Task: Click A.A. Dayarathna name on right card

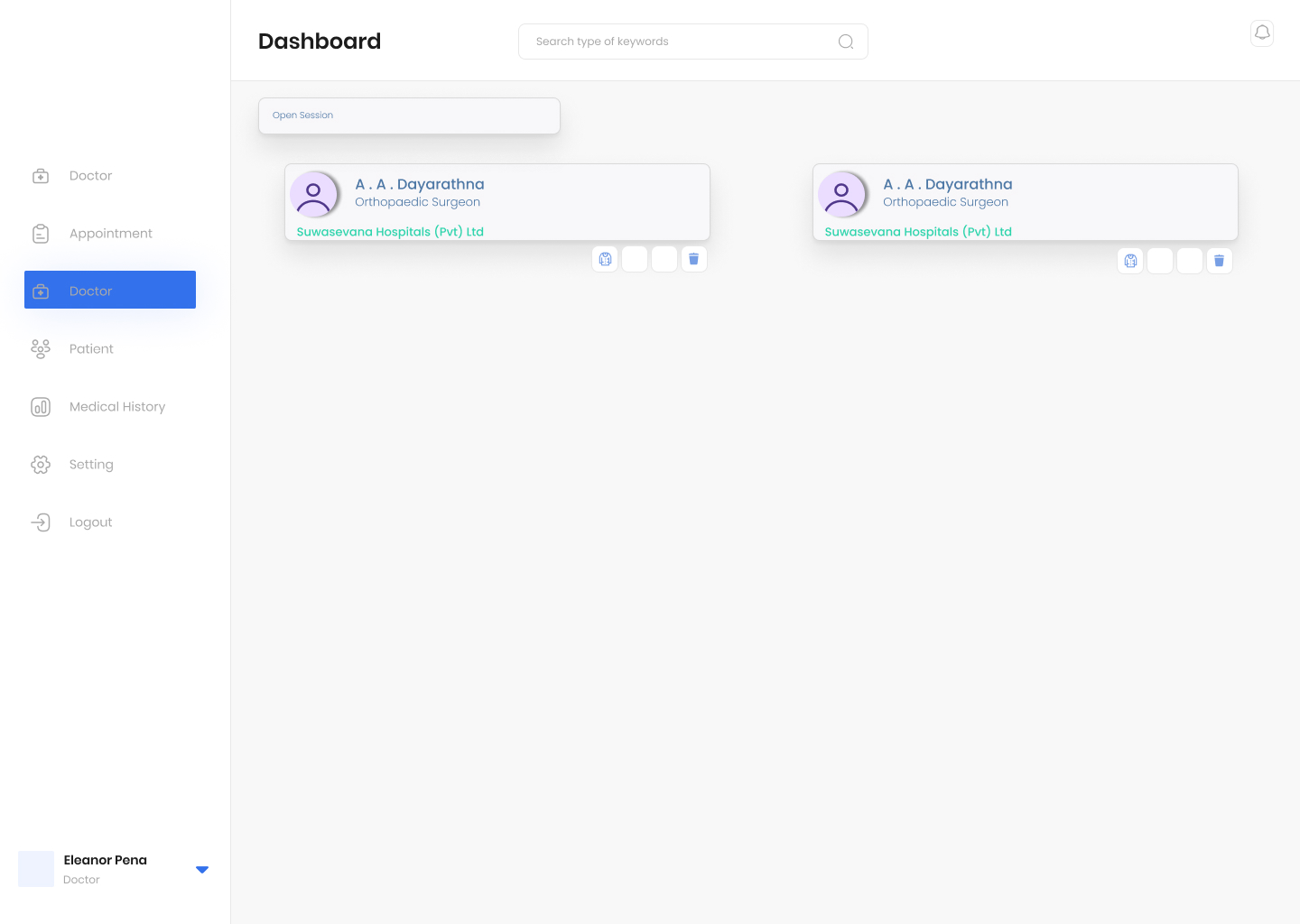Action: click(947, 184)
